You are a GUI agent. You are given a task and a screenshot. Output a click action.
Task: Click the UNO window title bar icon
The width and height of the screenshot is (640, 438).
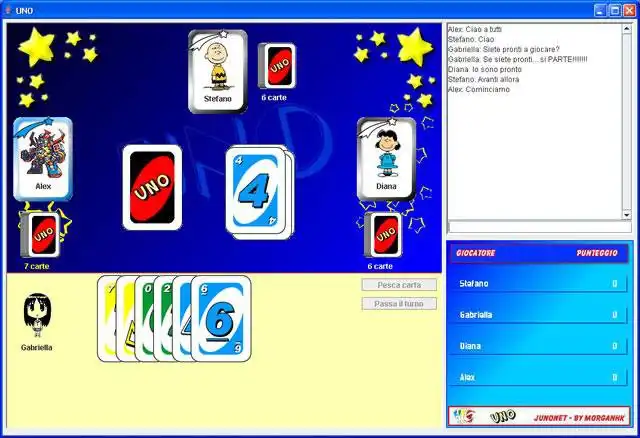[7, 10]
